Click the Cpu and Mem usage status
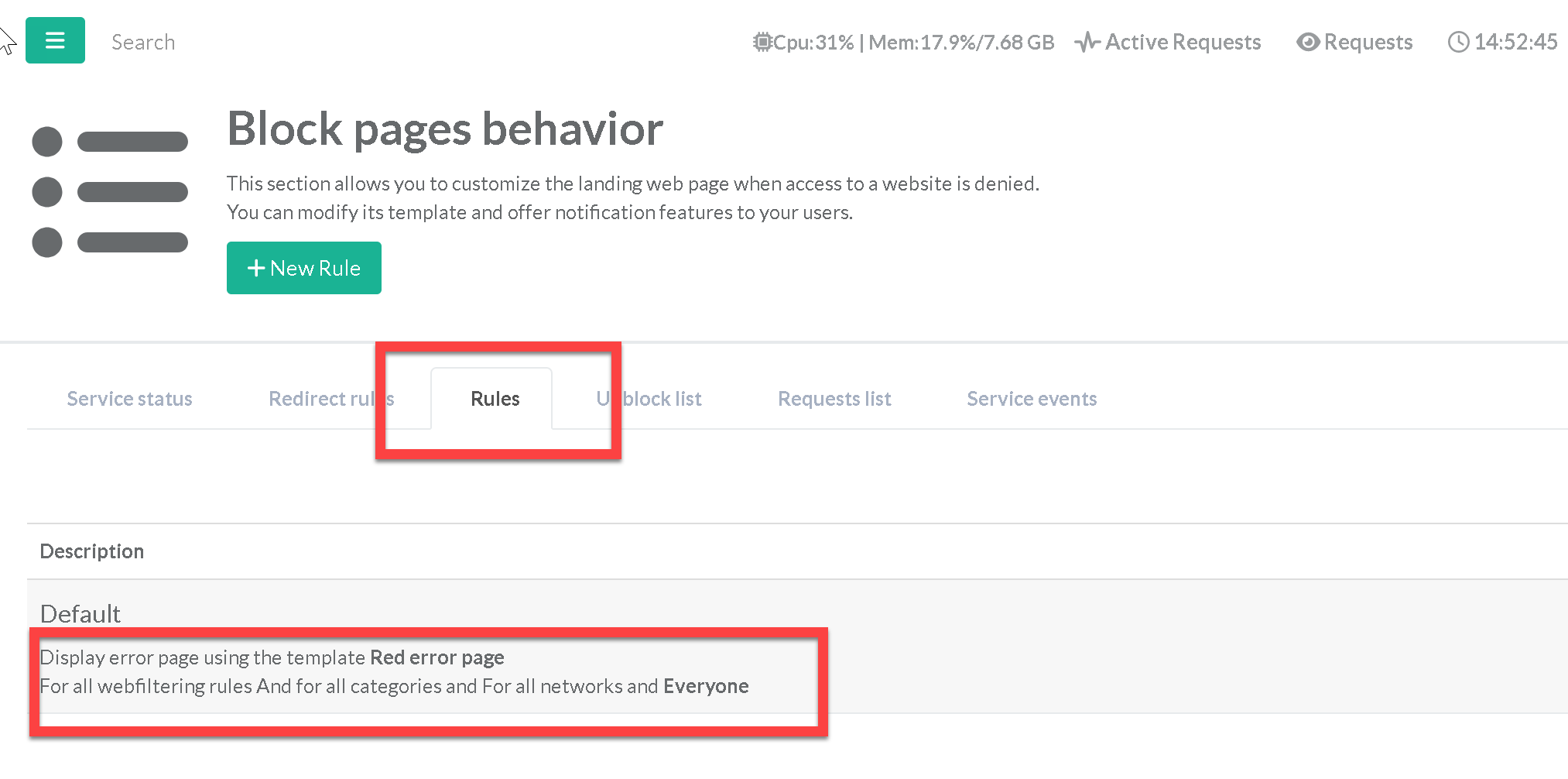 coord(913,42)
